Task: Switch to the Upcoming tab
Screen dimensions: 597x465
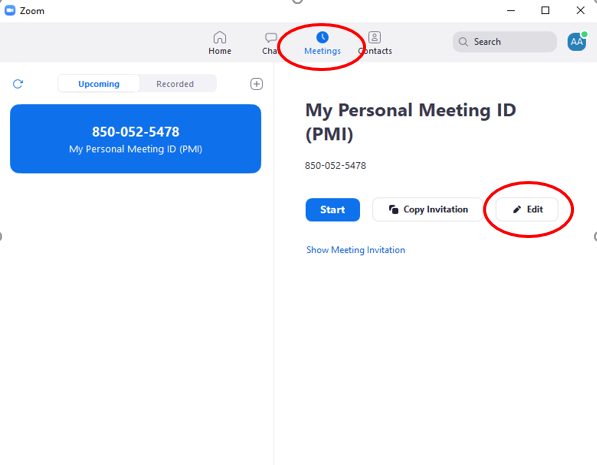Action: 99,84
